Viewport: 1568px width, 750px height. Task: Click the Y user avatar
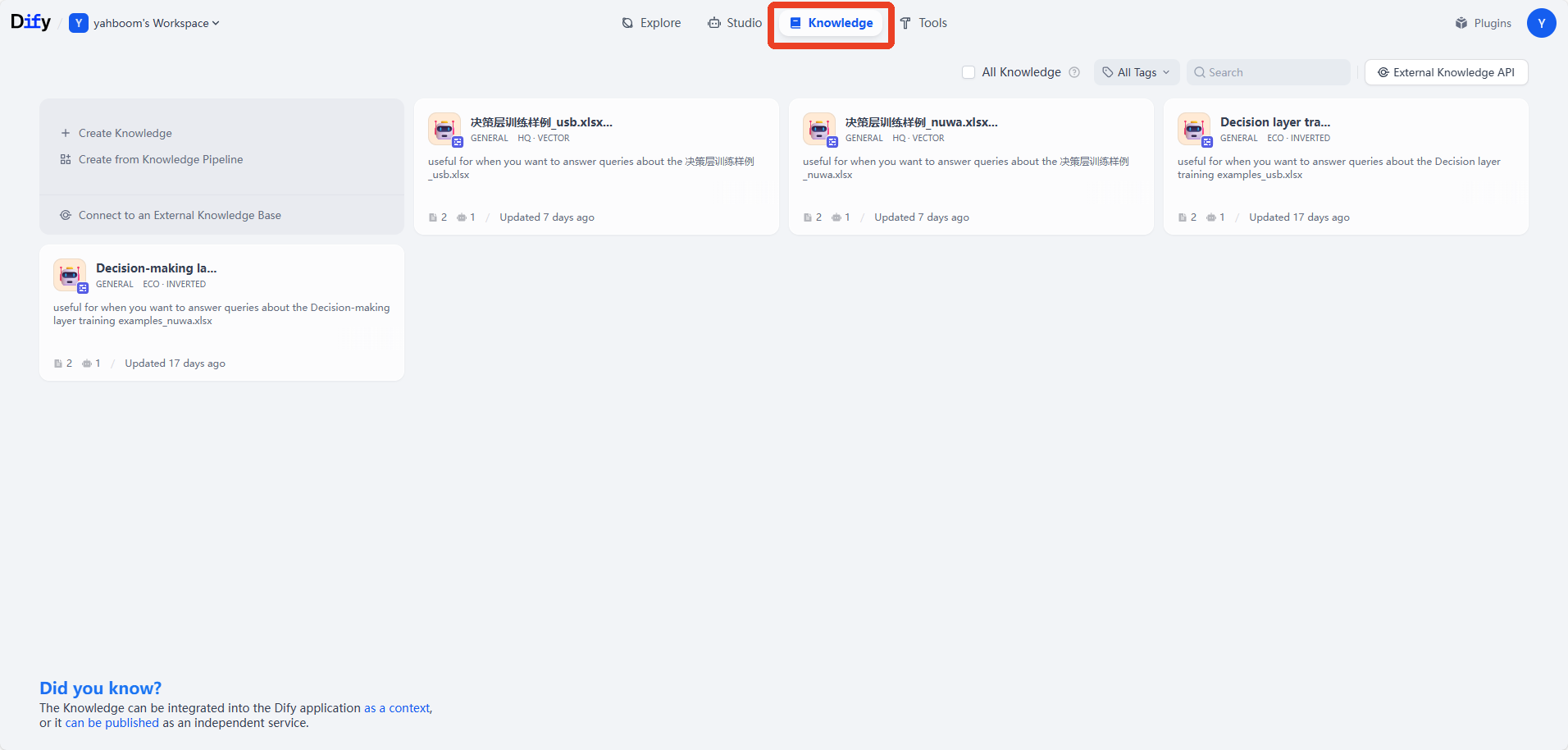(1541, 23)
